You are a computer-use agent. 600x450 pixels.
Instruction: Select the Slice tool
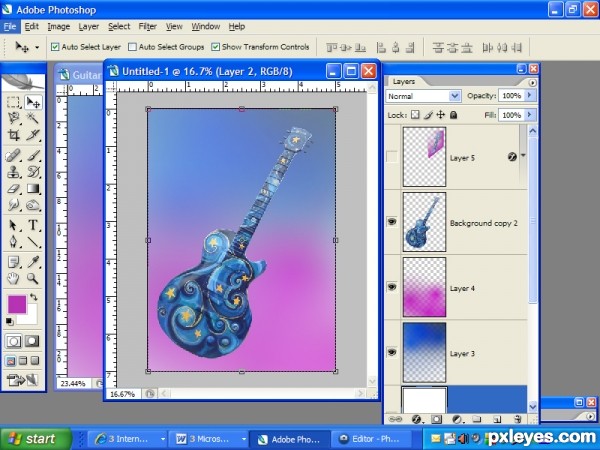(33, 135)
